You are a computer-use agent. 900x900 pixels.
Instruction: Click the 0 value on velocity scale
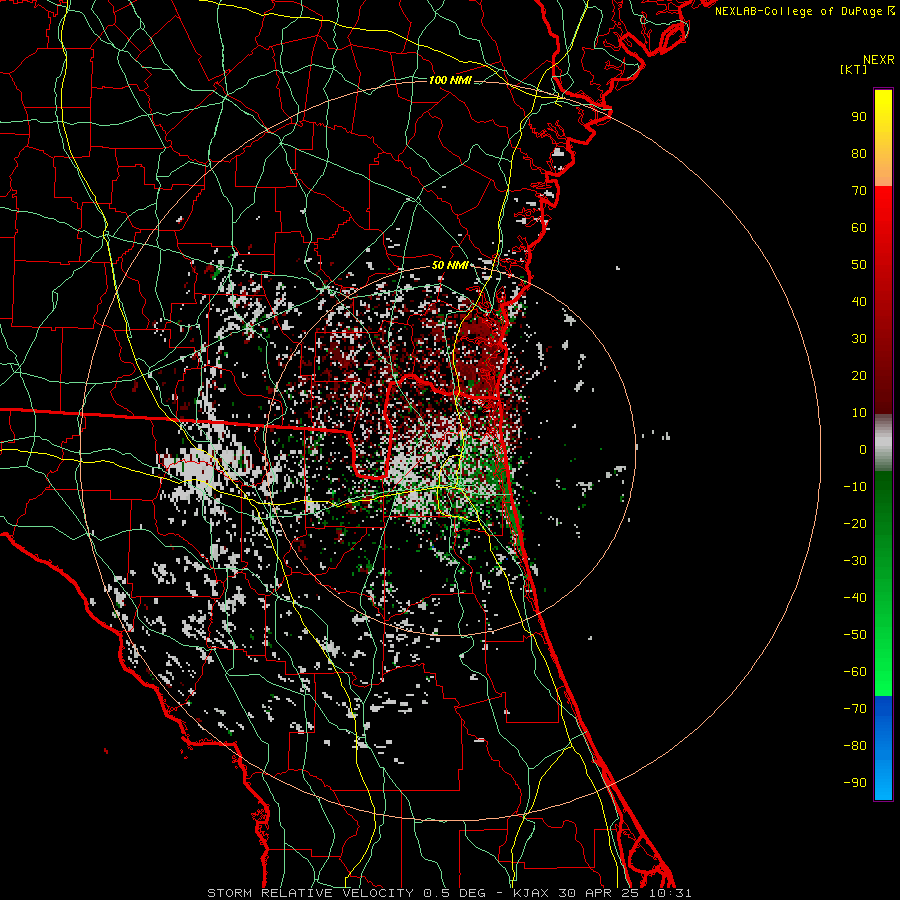863,450
